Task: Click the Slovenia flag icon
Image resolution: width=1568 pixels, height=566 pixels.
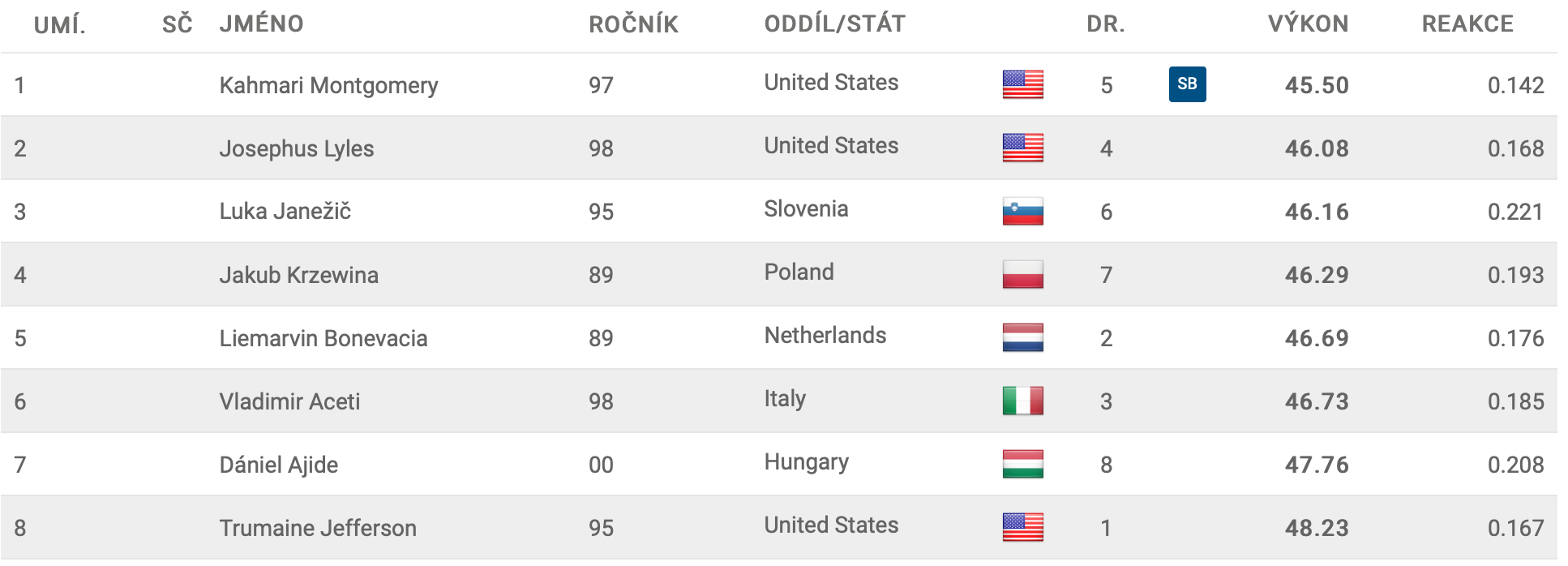Action: tap(1022, 211)
